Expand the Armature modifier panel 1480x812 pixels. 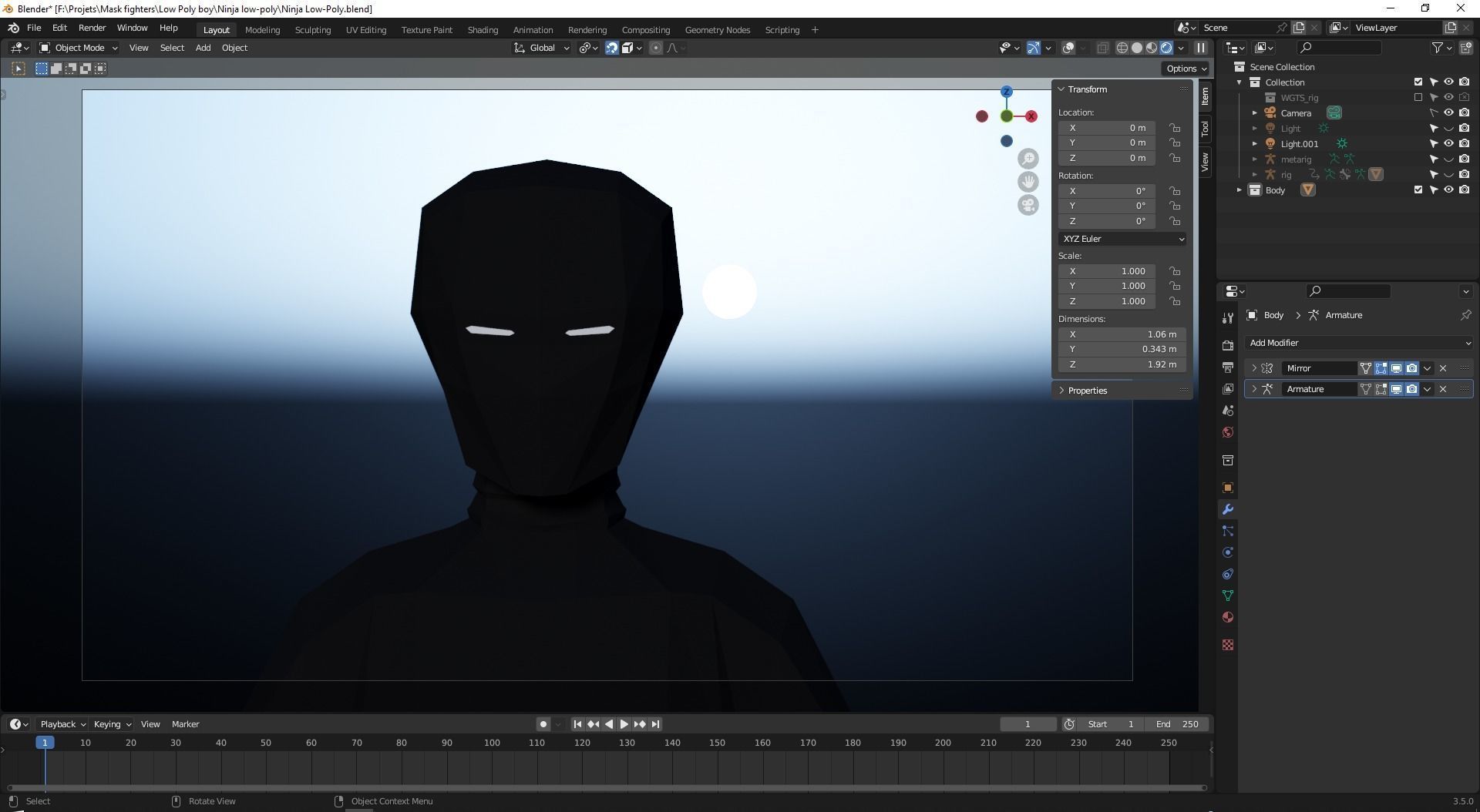(1254, 389)
